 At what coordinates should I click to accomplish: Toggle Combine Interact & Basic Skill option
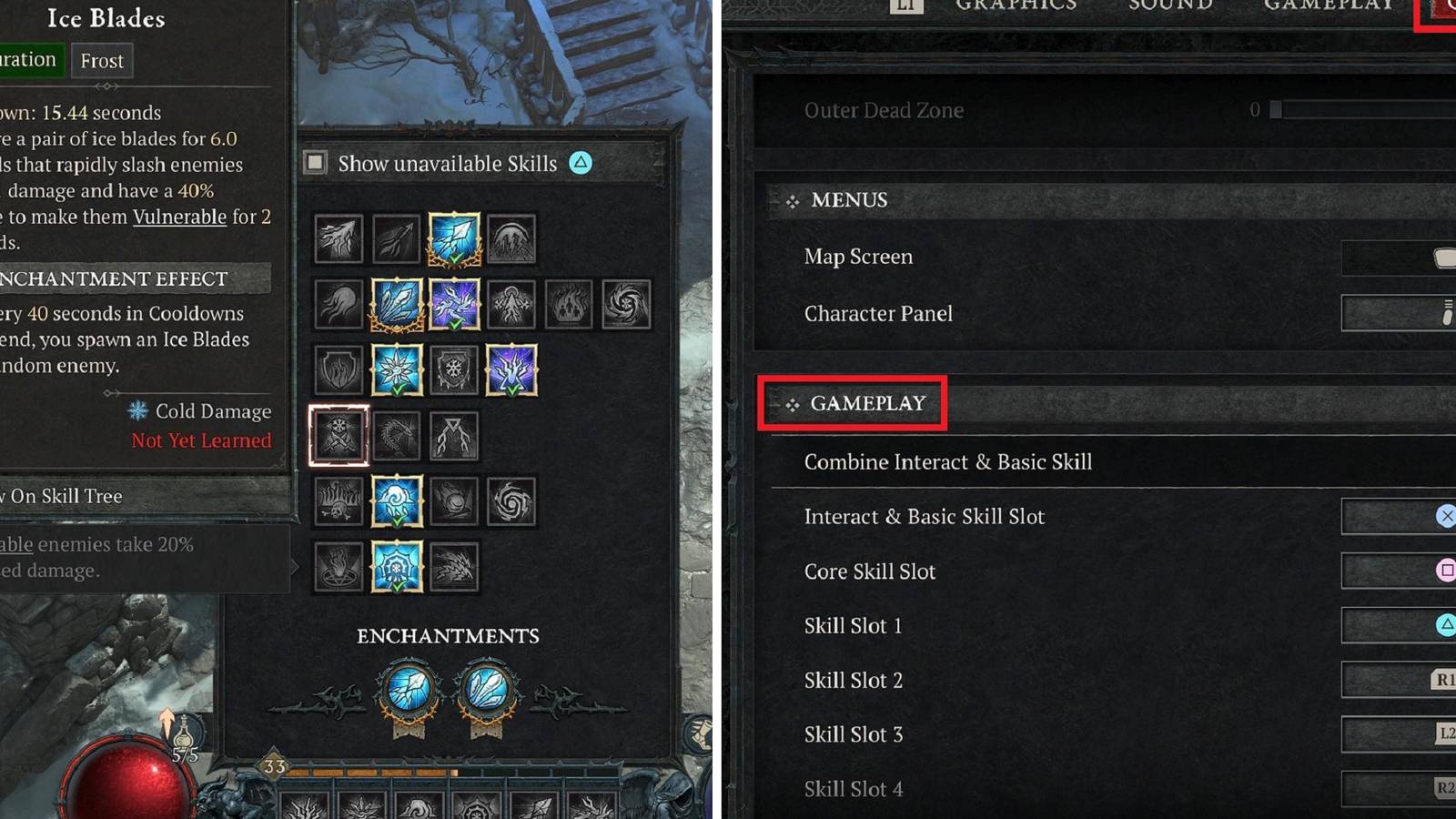[1114, 461]
